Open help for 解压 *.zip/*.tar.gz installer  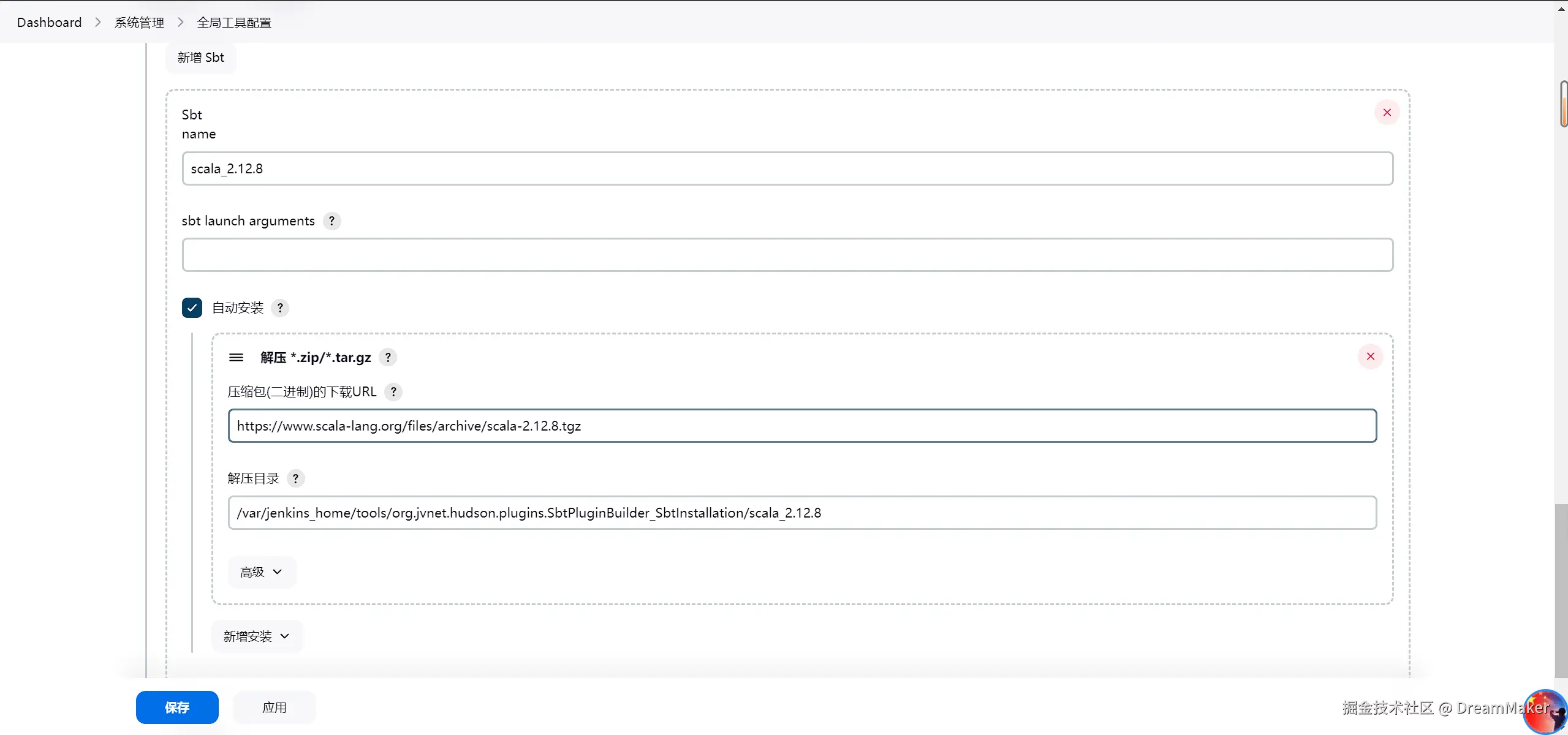(x=388, y=358)
